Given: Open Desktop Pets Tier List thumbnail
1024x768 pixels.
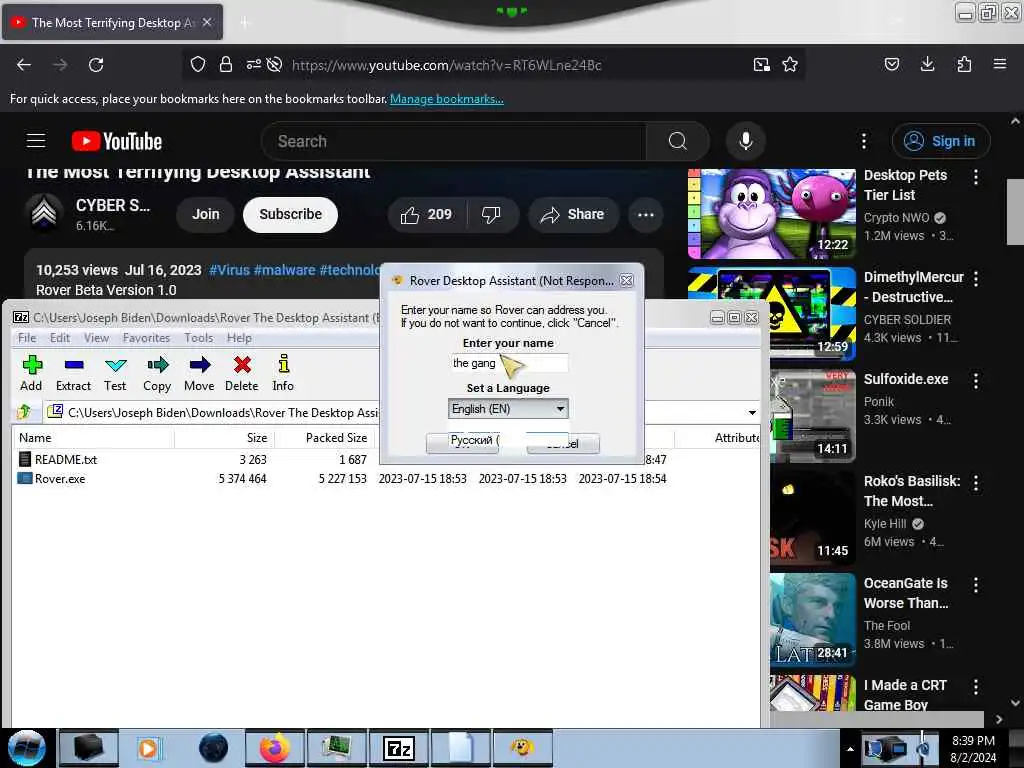Looking at the screenshot, I should point(772,214).
